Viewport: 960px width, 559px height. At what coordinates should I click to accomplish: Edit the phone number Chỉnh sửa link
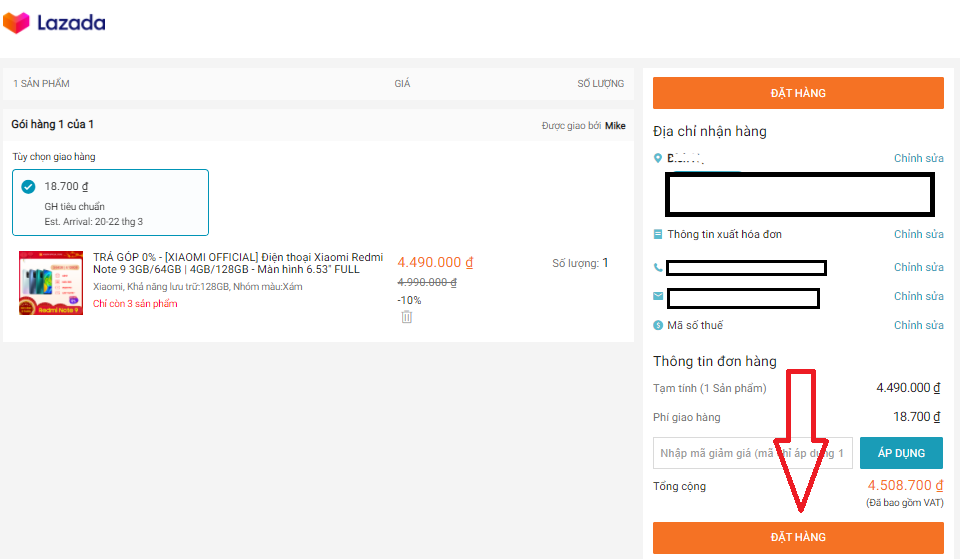(918, 267)
